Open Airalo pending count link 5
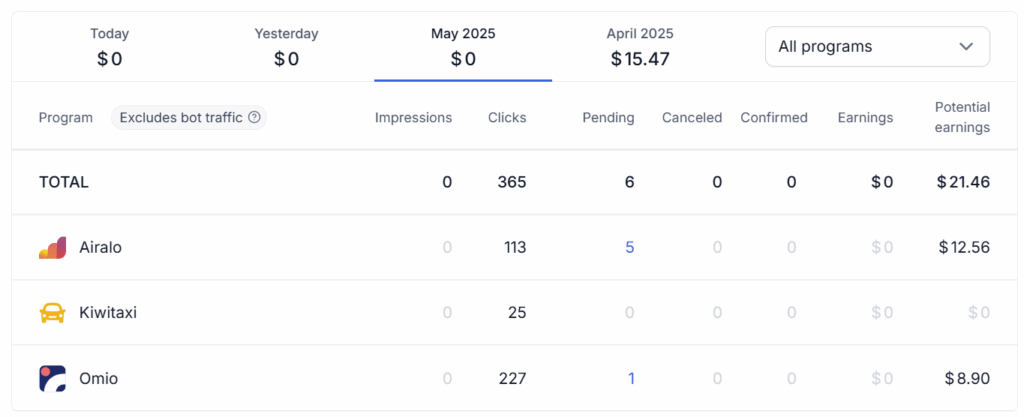Viewport: 1024px width, 417px height. (x=630, y=247)
